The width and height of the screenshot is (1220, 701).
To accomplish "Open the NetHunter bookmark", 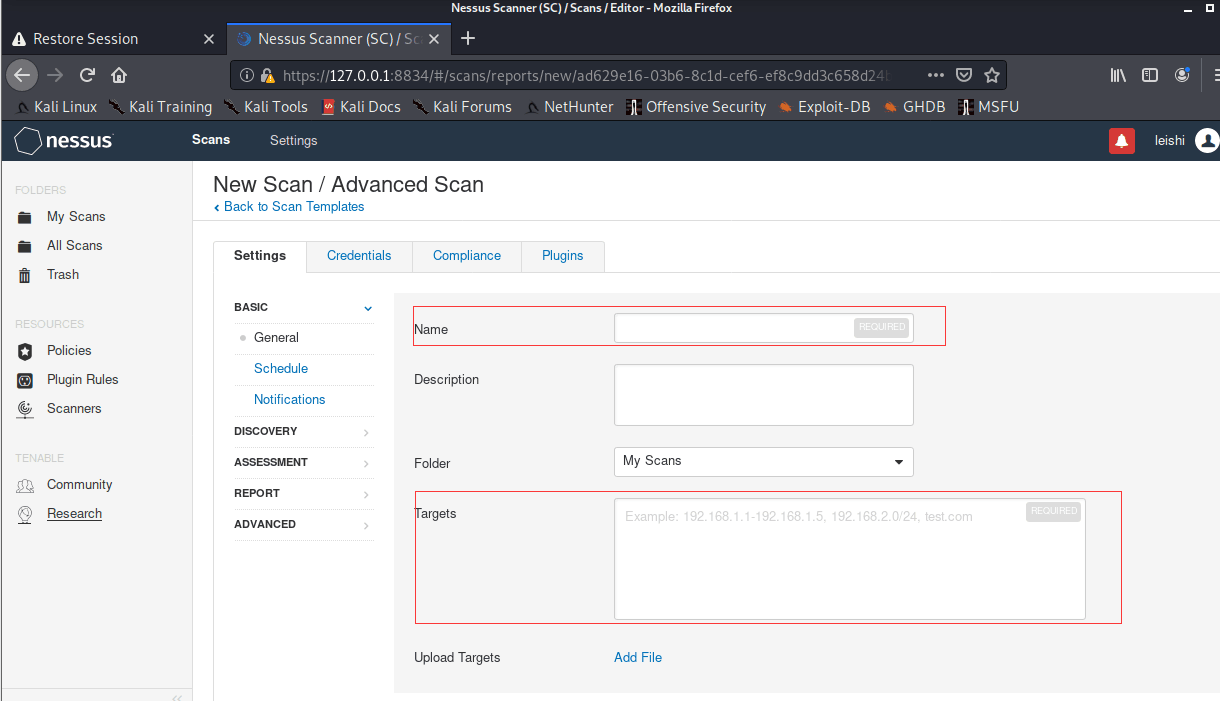I will click(x=569, y=107).
